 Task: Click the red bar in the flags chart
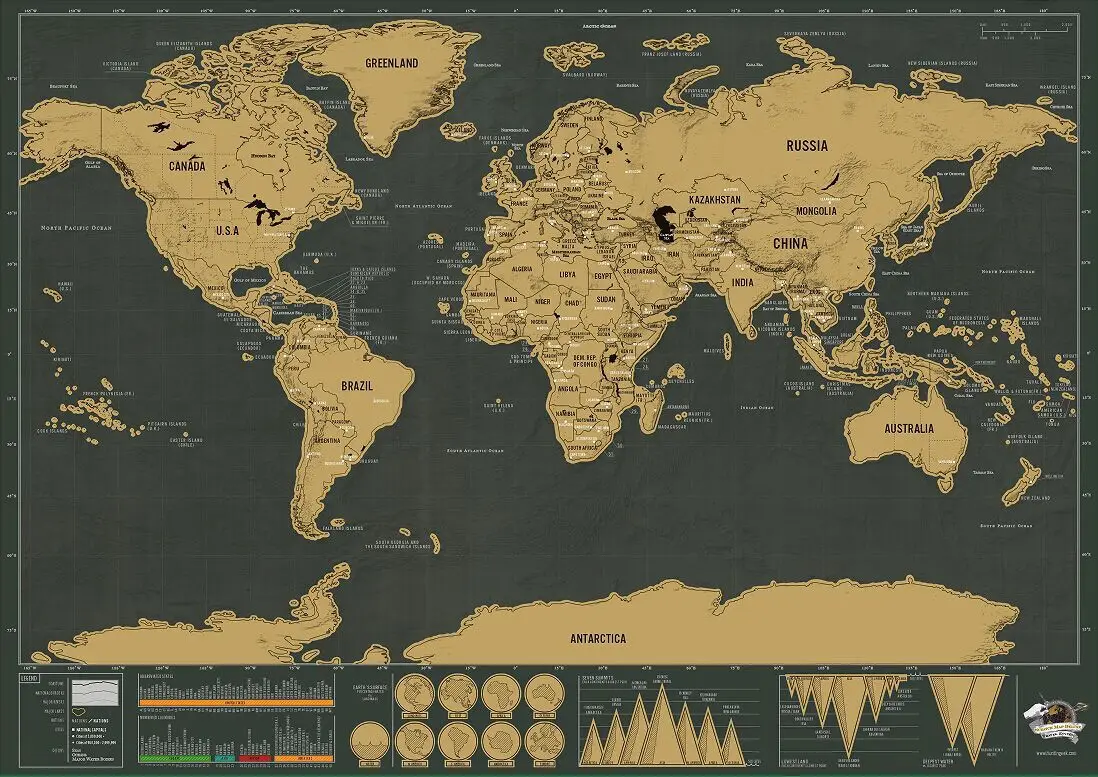pyautogui.click(x=255, y=758)
